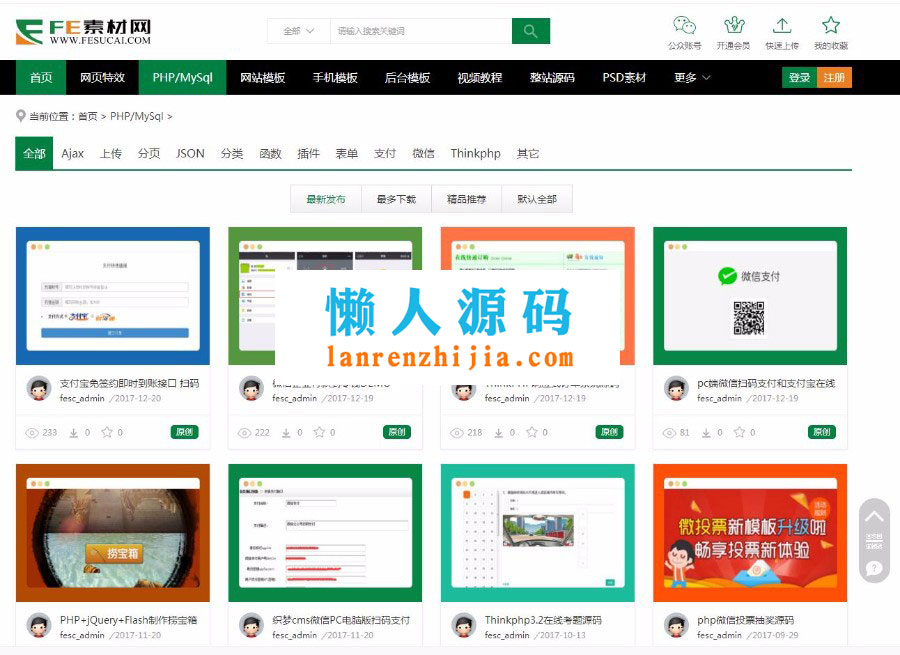Select the 其它 category tab
Viewport: 900px width, 655px height.
pos(527,153)
